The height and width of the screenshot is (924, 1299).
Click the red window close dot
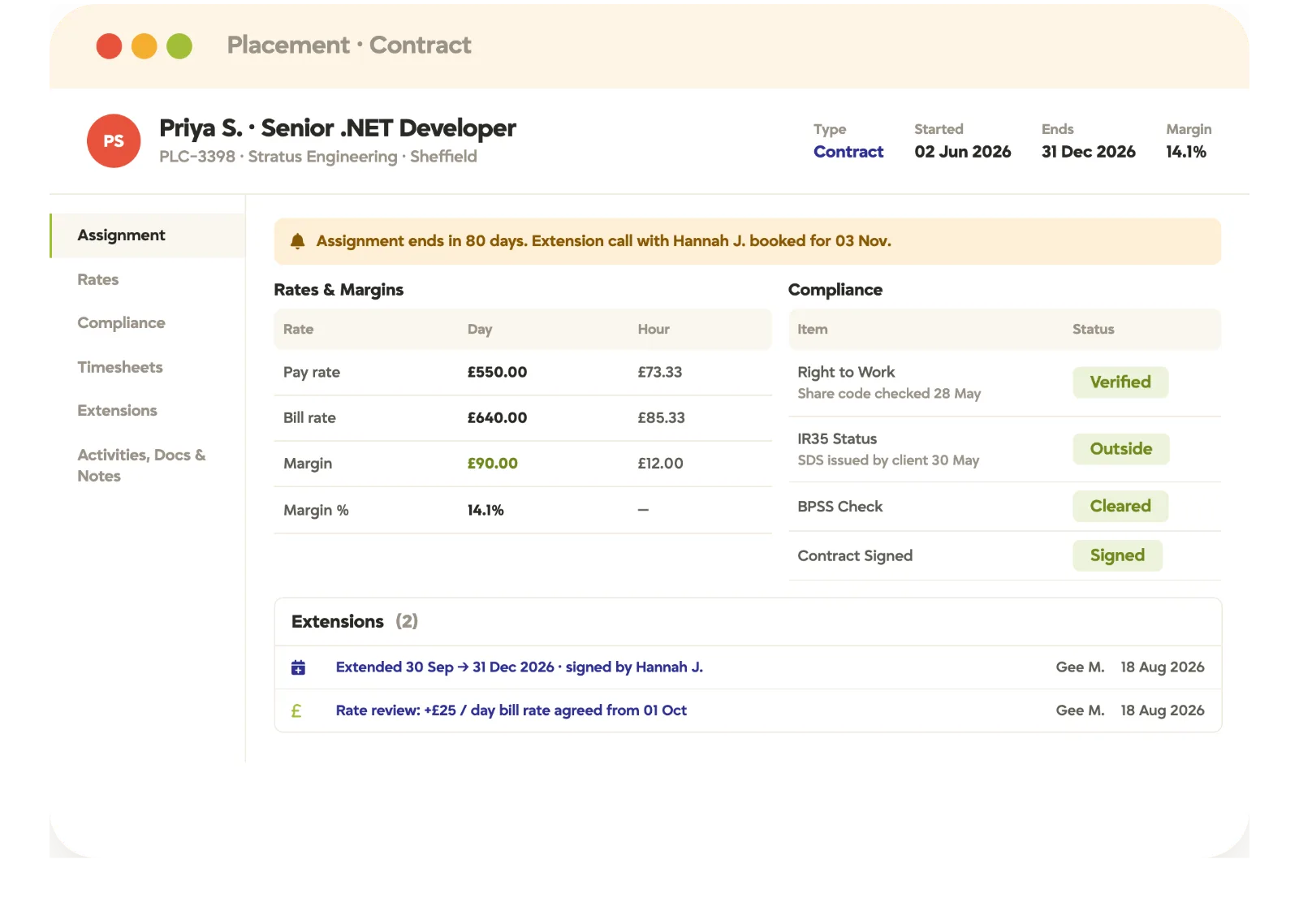pos(109,46)
